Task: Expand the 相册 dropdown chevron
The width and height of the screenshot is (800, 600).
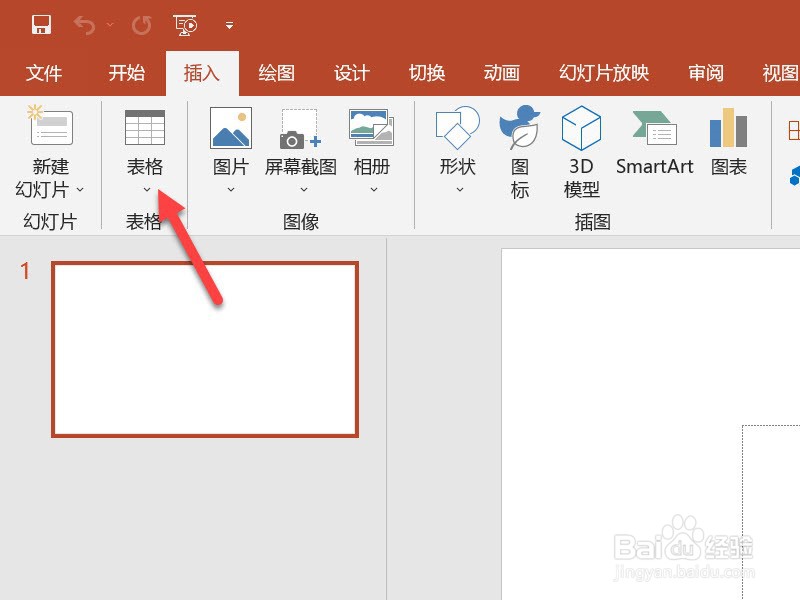Action: click(374, 190)
